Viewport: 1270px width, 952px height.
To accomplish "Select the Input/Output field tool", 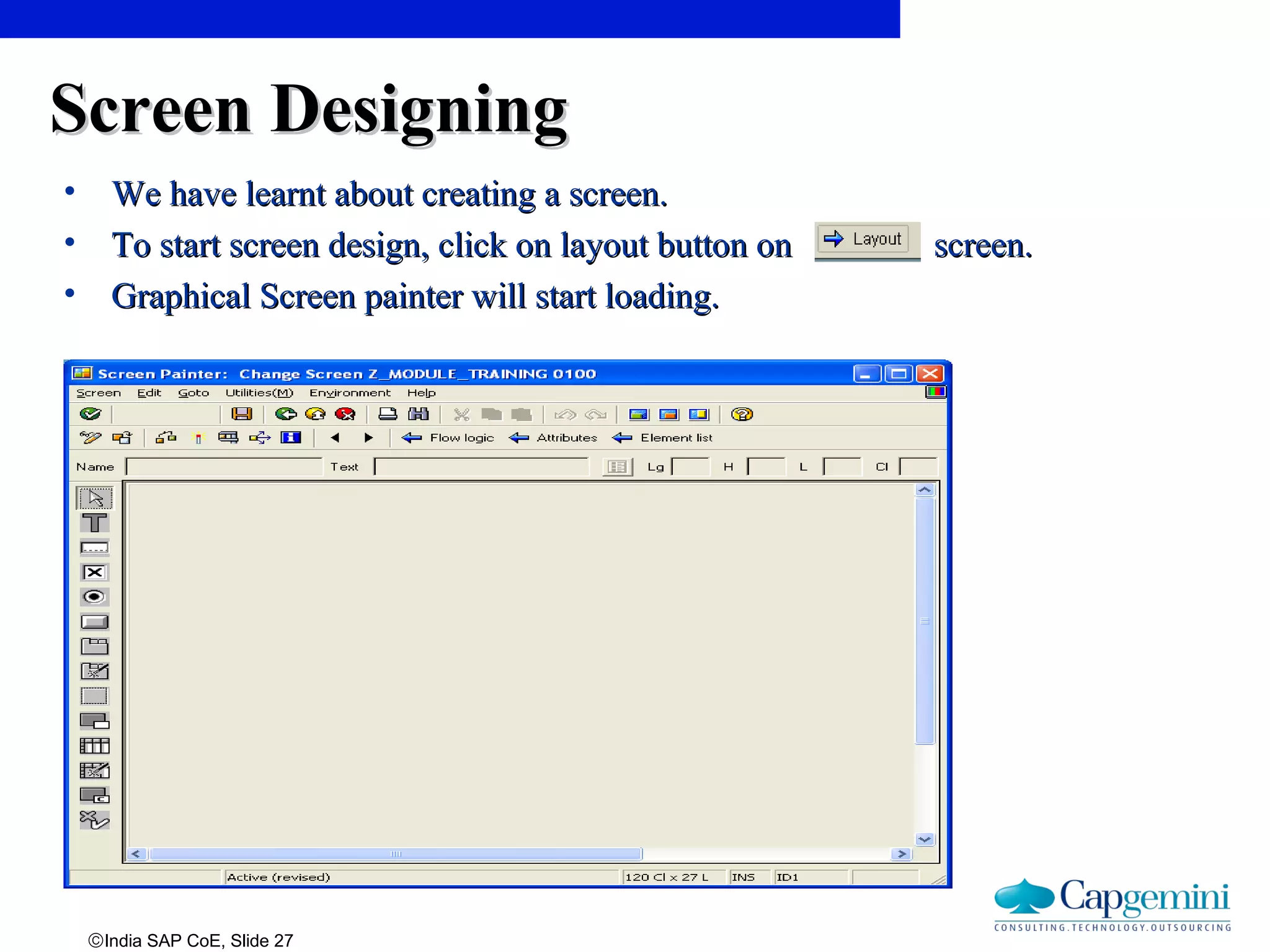I will click(x=94, y=548).
